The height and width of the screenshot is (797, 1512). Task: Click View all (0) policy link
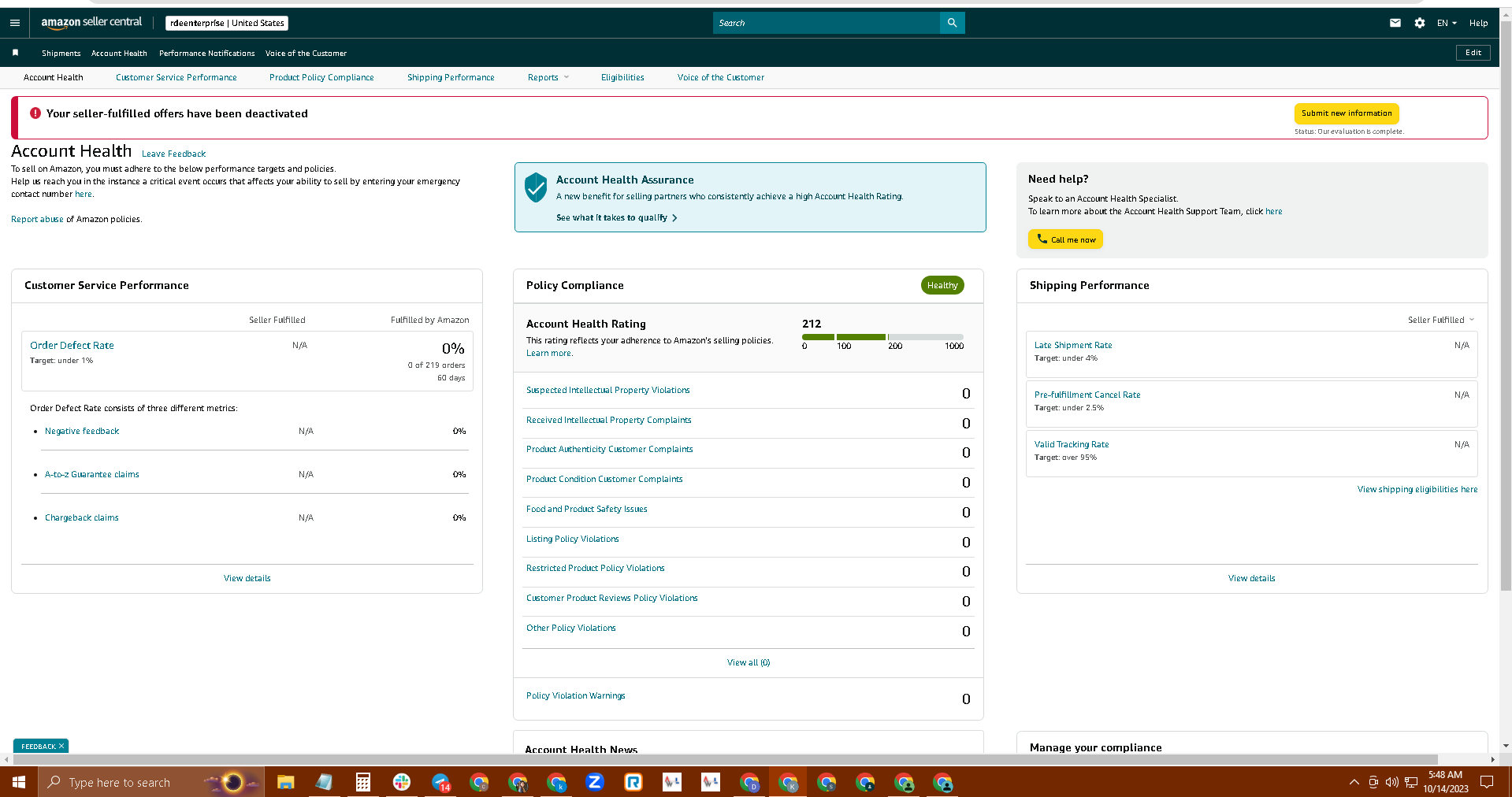click(x=749, y=662)
